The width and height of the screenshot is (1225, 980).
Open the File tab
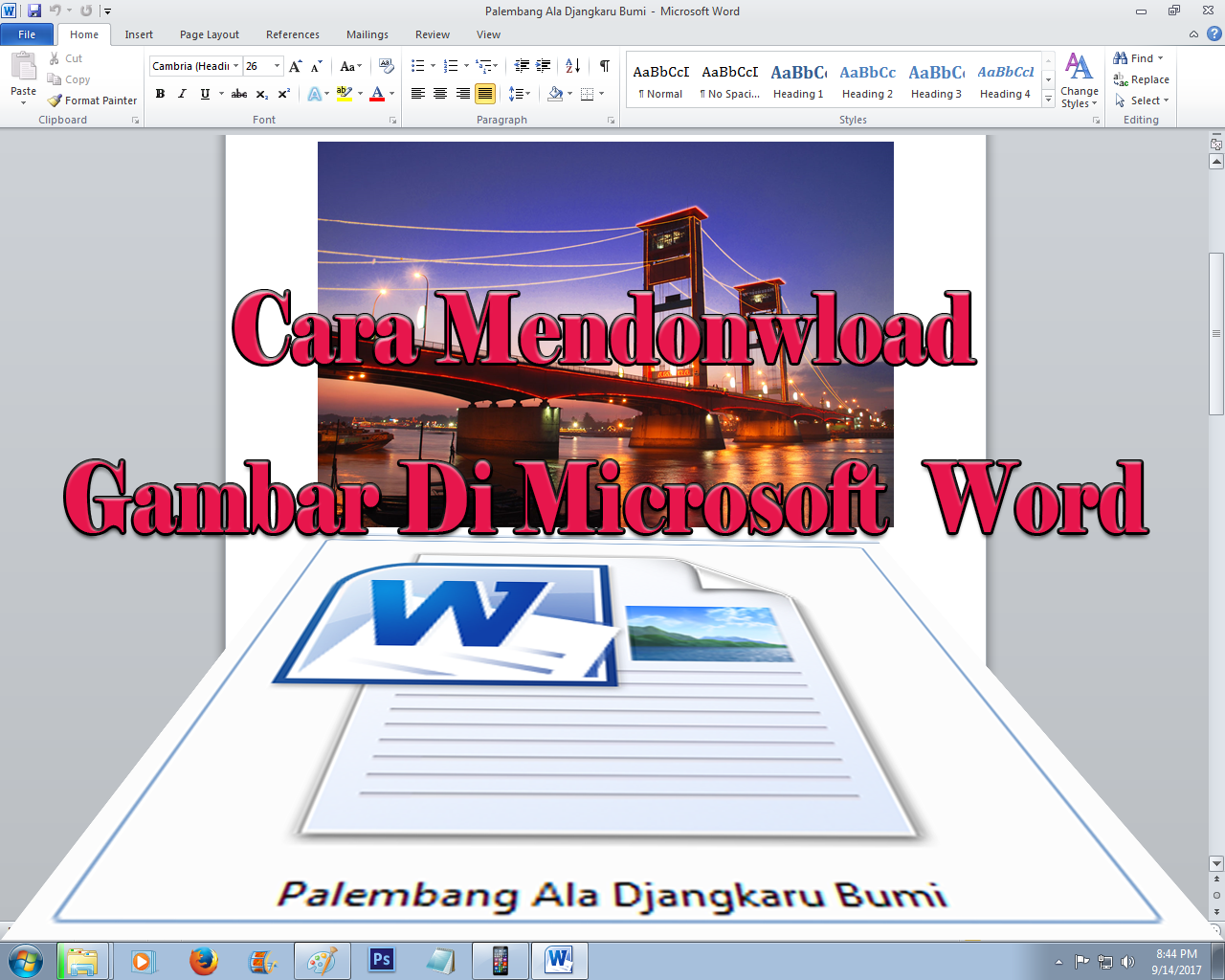coord(27,34)
